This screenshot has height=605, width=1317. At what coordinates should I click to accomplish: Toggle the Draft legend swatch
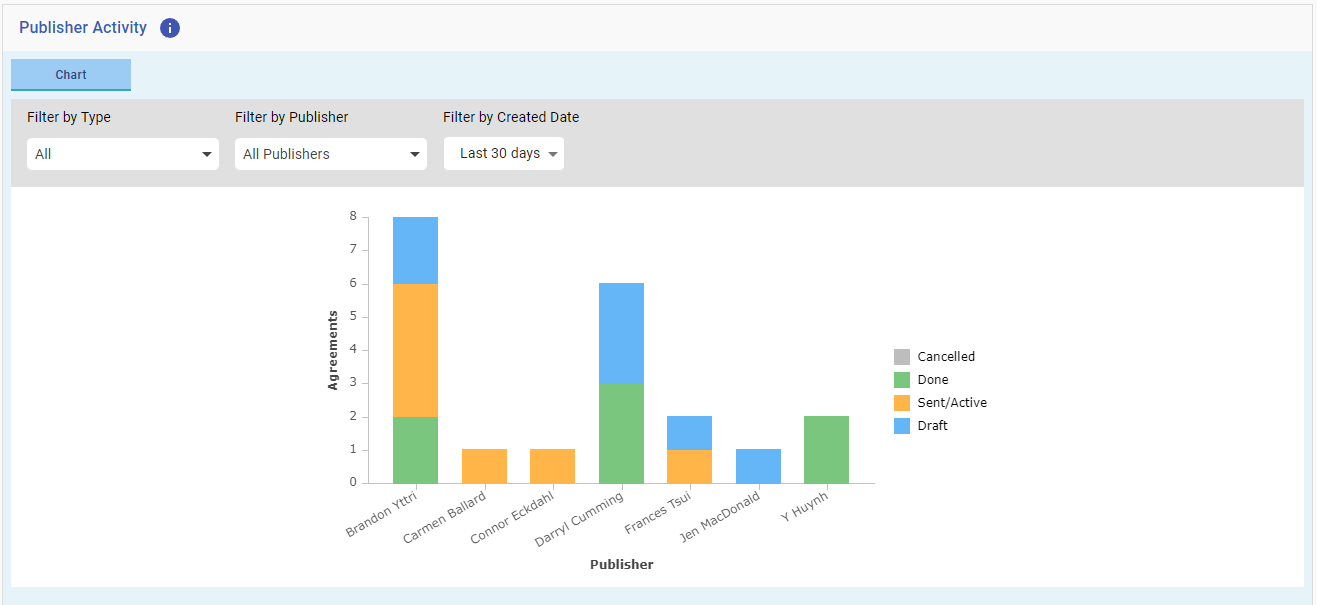[x=902, y=426]
